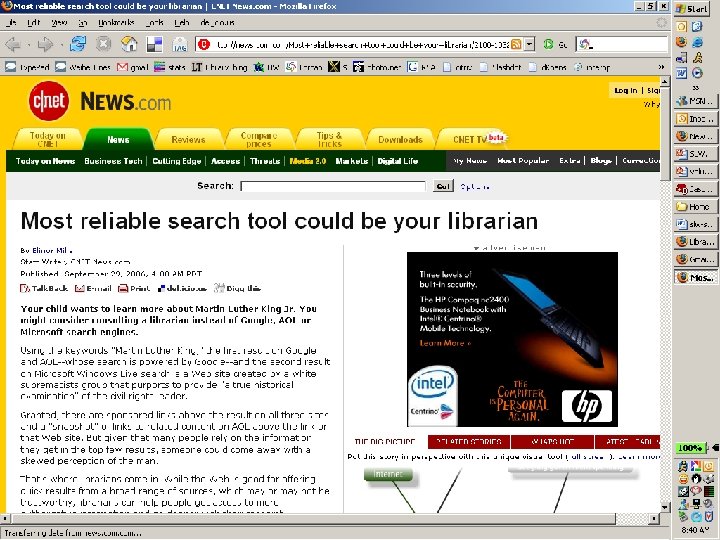Viewport: 720px width, 540px height.
Task: Click the Windows Start button
Action: [693, 9]
